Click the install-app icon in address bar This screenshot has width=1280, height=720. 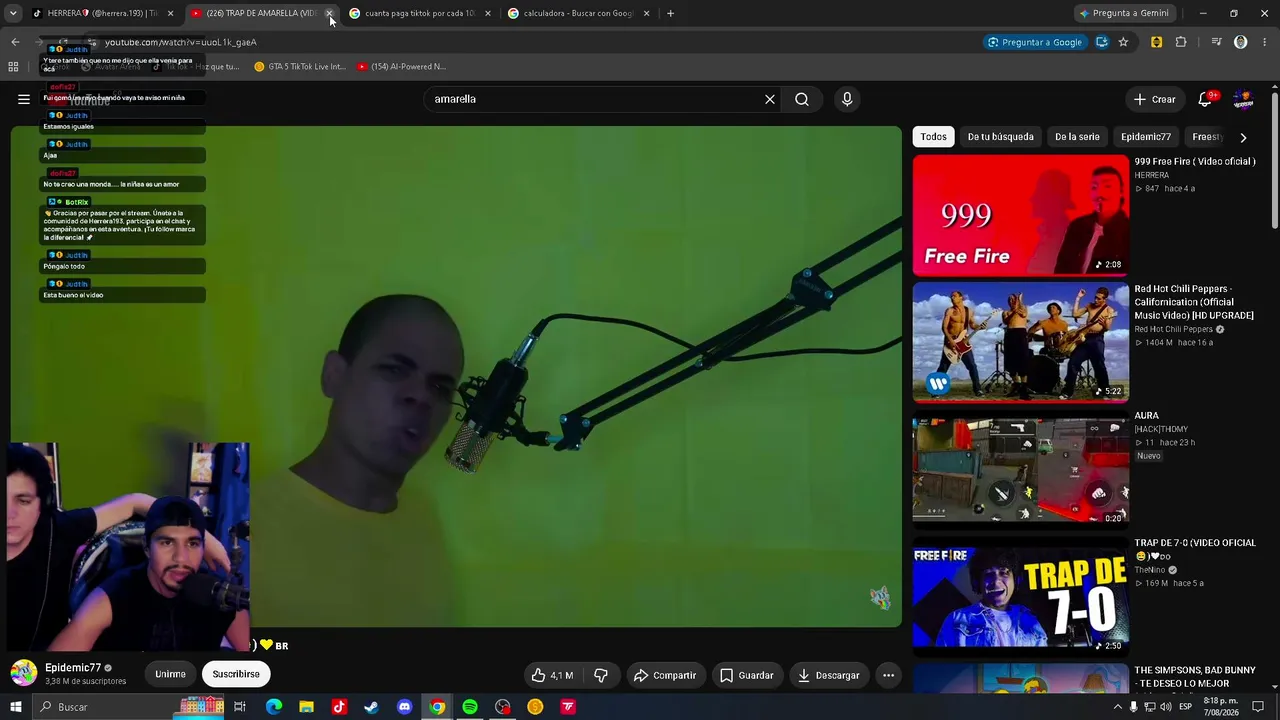(1102, 42)
